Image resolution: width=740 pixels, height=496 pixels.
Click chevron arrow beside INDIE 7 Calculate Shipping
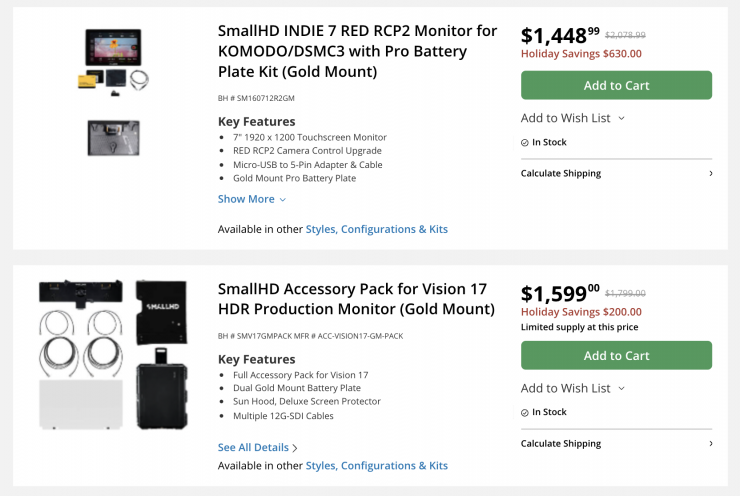(710, 173)
